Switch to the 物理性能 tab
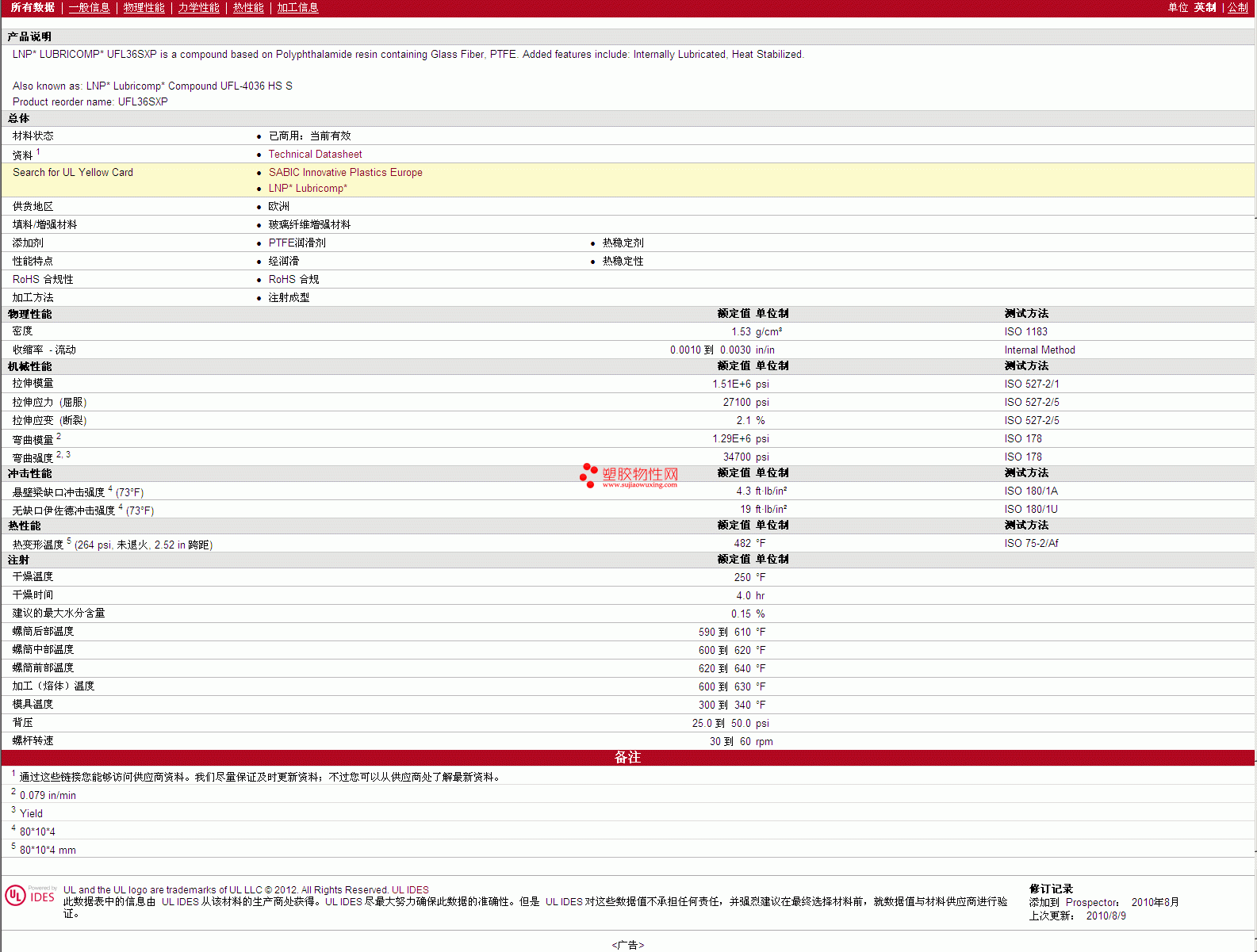The width and height of the screenshot is (1257, 952). (144, 7)
